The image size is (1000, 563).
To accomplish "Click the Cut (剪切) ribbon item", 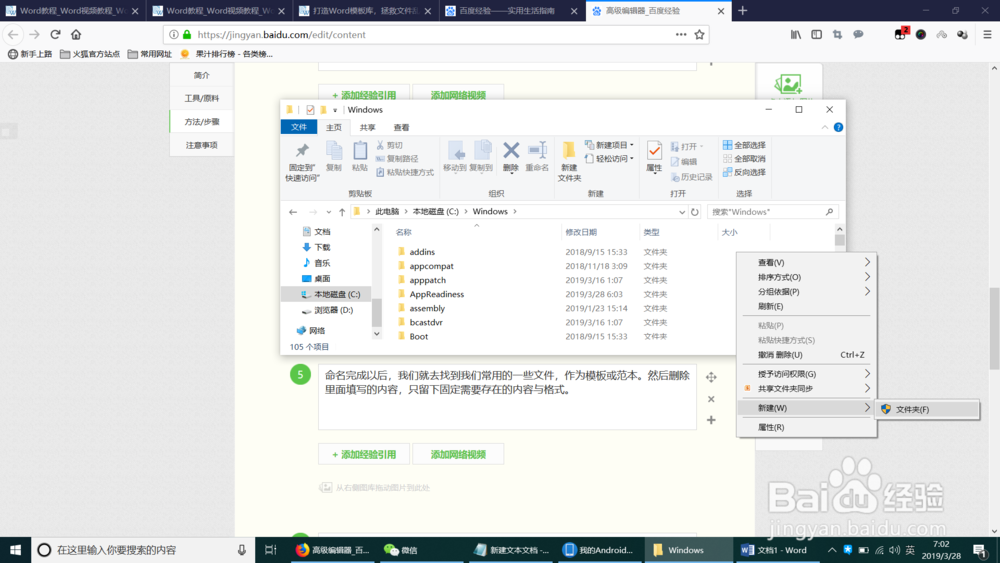I will click(x=390, y=145).
